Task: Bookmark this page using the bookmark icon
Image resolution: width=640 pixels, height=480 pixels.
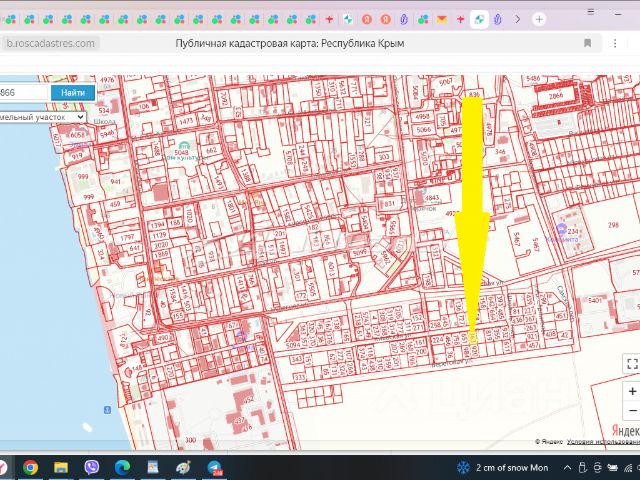Action: point(587,43)
